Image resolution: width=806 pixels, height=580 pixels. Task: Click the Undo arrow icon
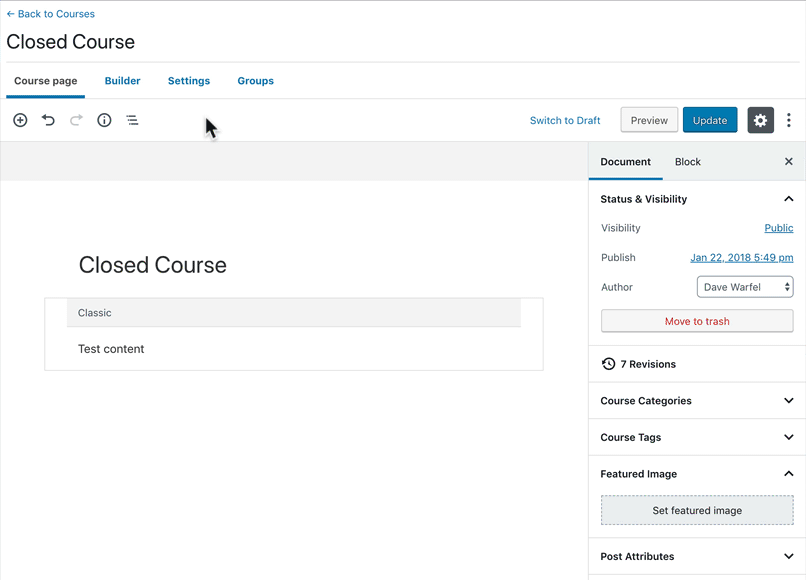[48, 120]
